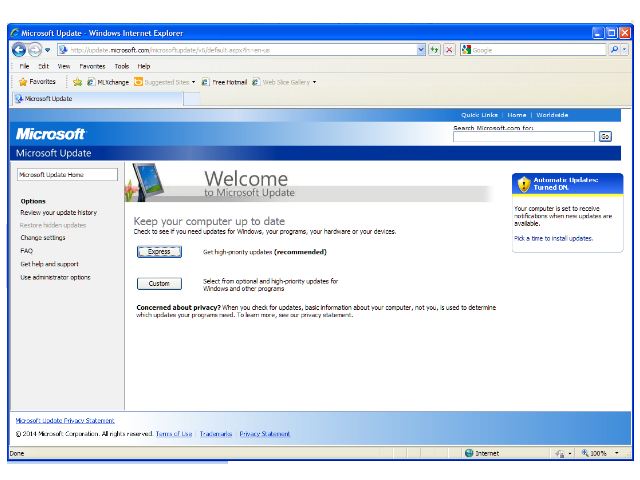Click the yellow shield Automatic Updates icon
The width and height of the screenshot is (640, 480).
click(x=524, y=184)
